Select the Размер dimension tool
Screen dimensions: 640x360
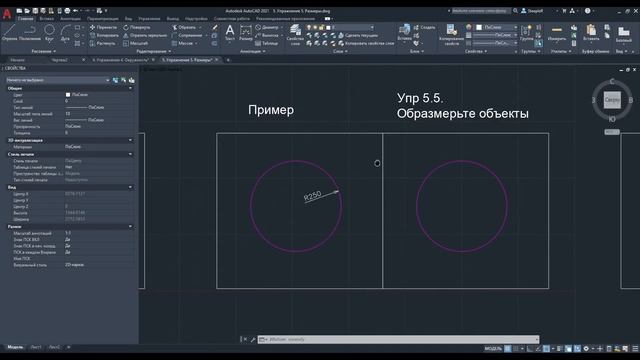246,33
